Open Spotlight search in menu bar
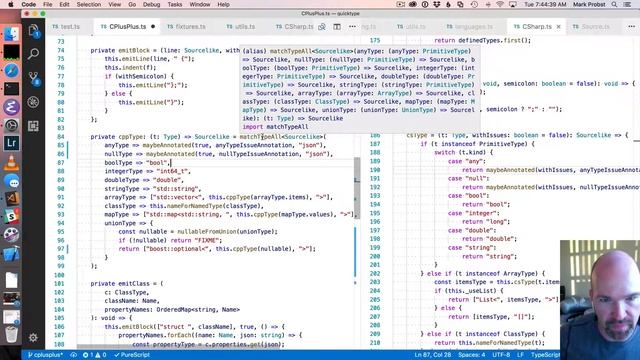This screenshot has height=360, width=640. 614,4
